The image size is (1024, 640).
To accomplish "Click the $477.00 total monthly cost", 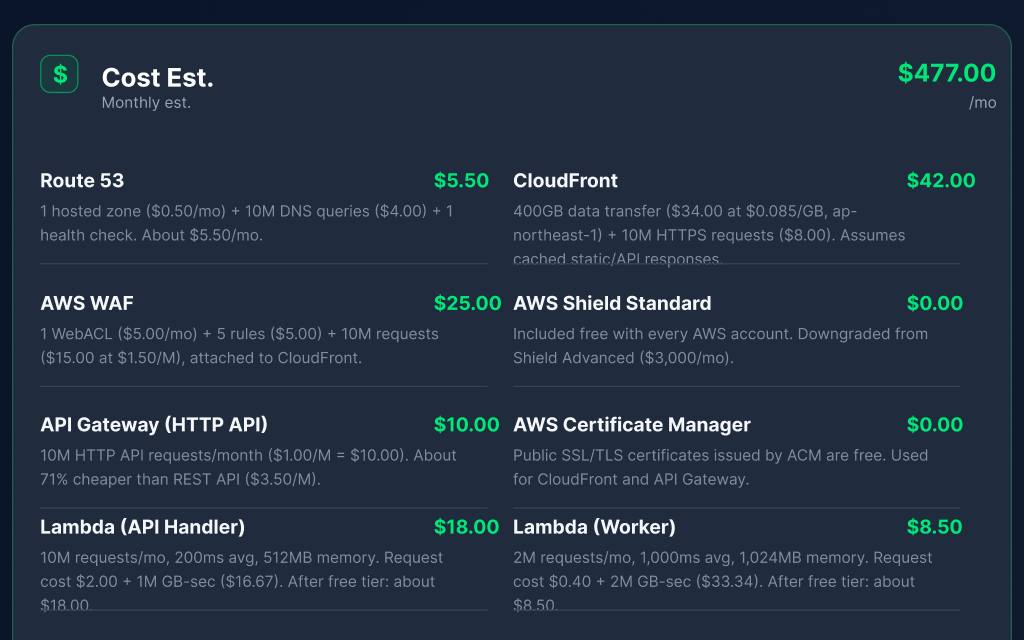I will click(946, 72).
